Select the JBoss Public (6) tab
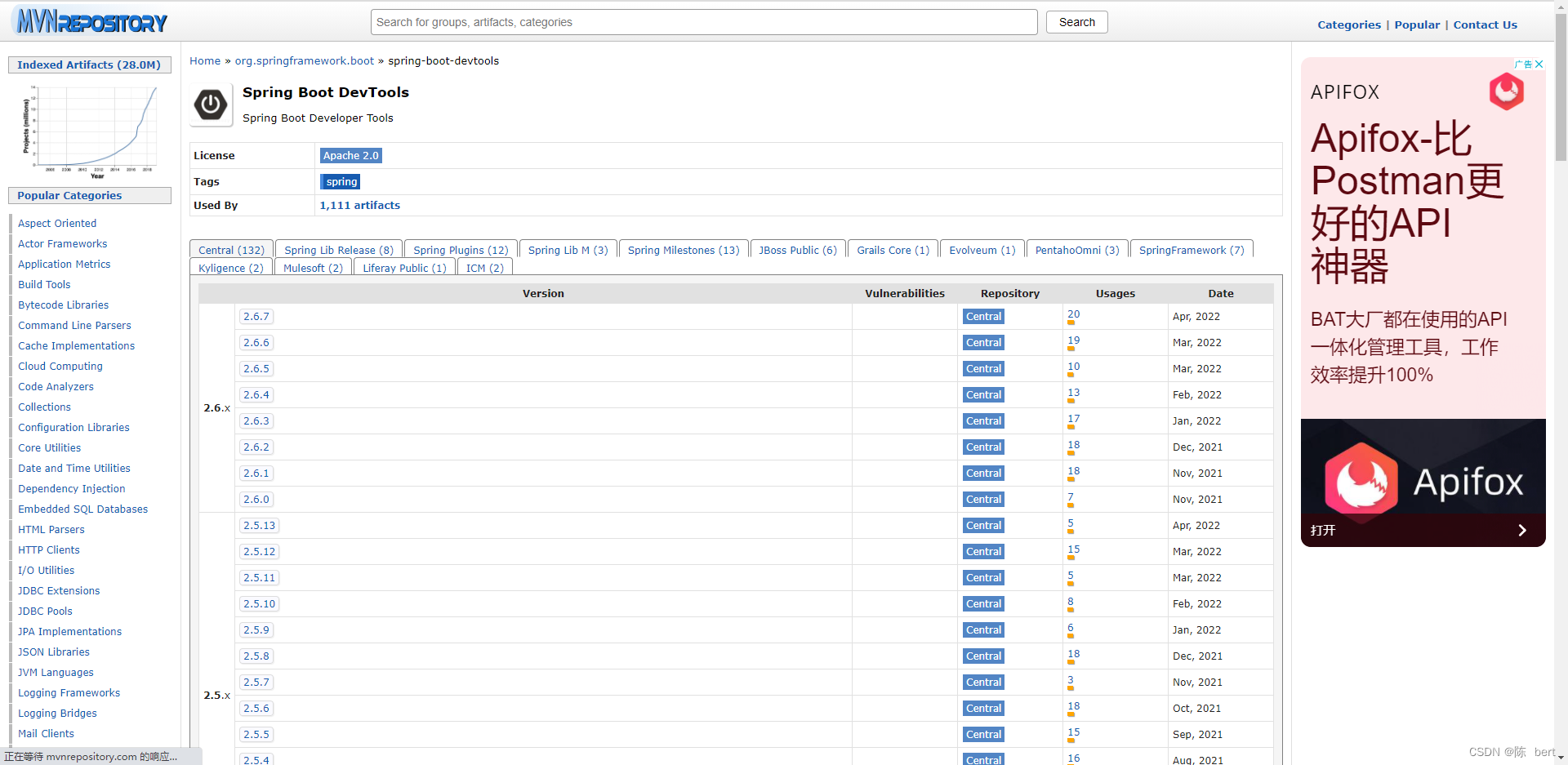The height and width of the screenshot is (765, 1568). tap(797, 250)
